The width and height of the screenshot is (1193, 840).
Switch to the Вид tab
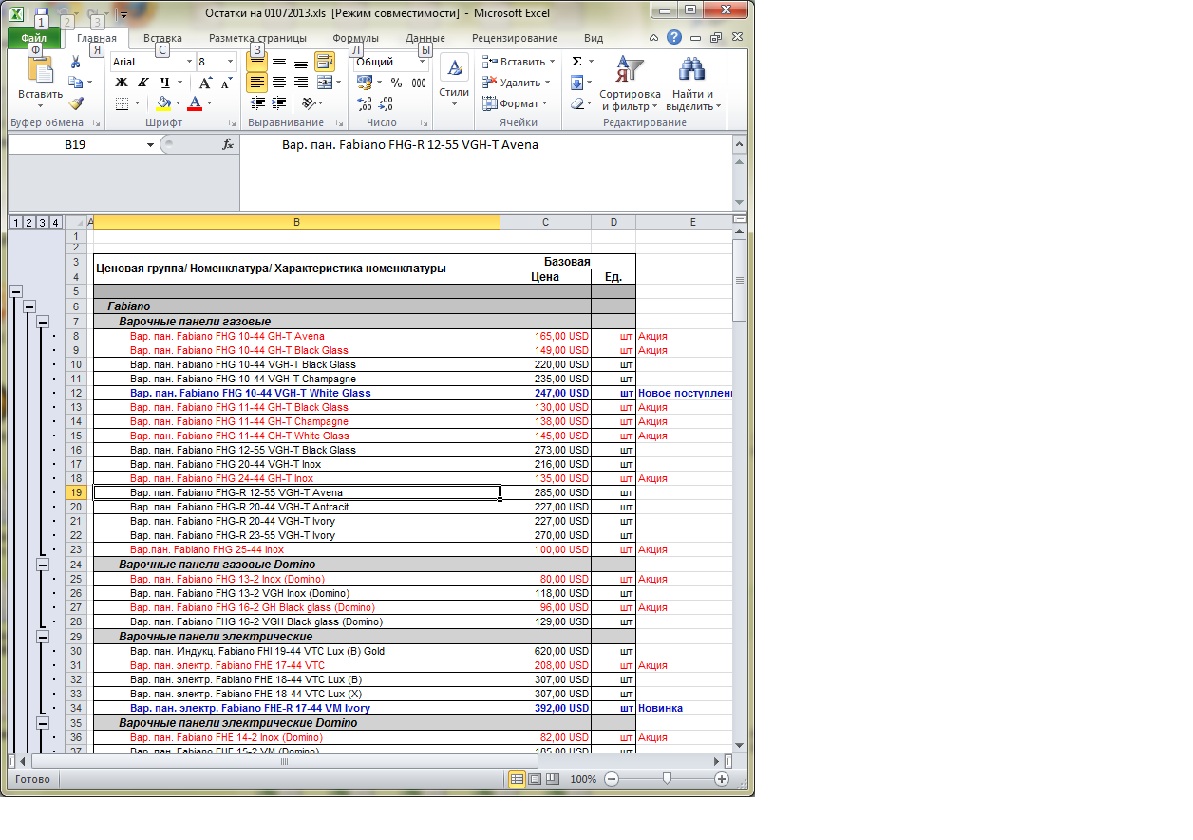tap(593, 38)
